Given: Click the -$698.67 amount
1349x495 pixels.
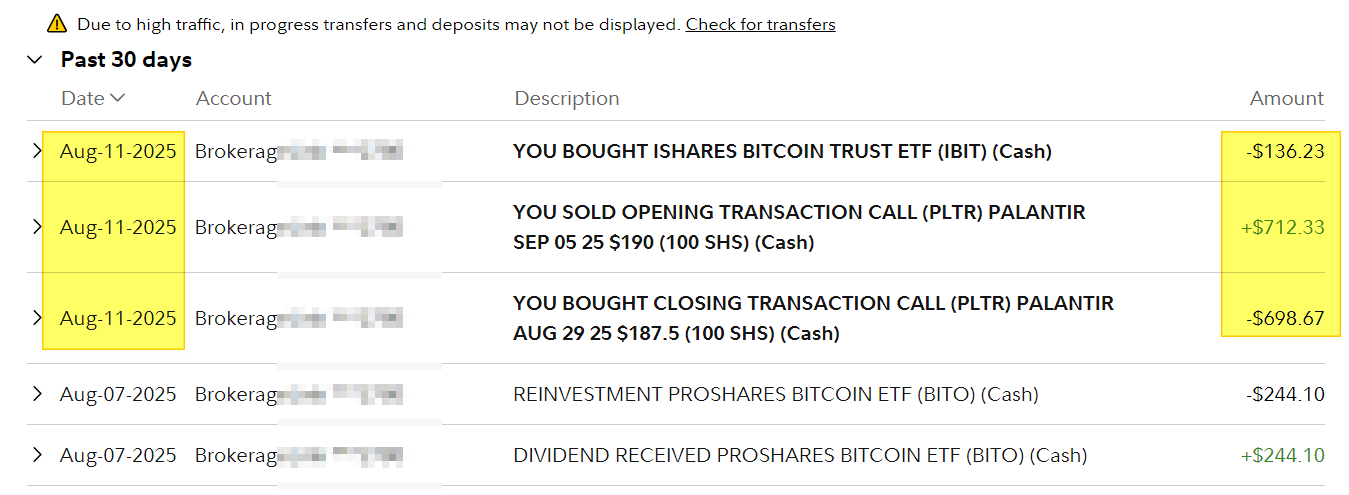Looking at the screenshot, I should [1285, 318].
